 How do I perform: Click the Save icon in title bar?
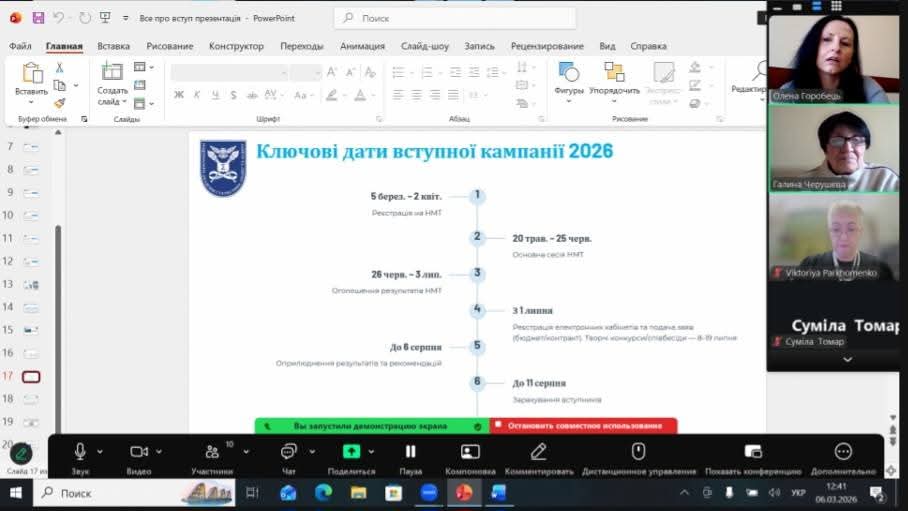pyautogui.click(x=38, y=18)
